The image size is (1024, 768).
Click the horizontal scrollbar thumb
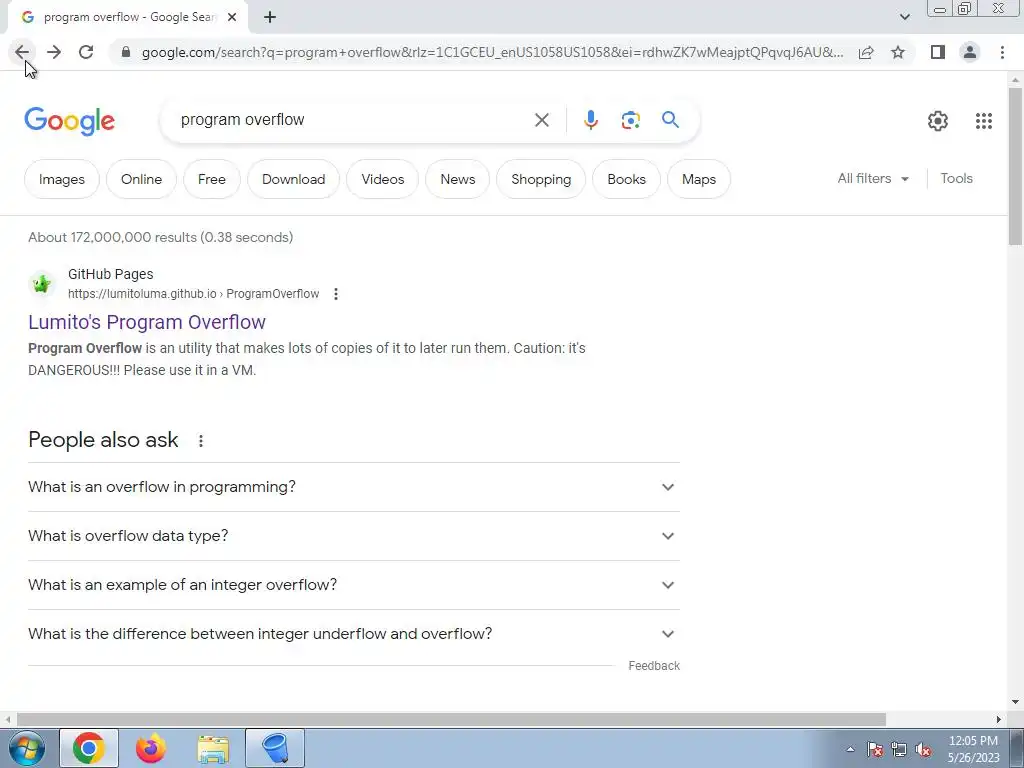451,720
